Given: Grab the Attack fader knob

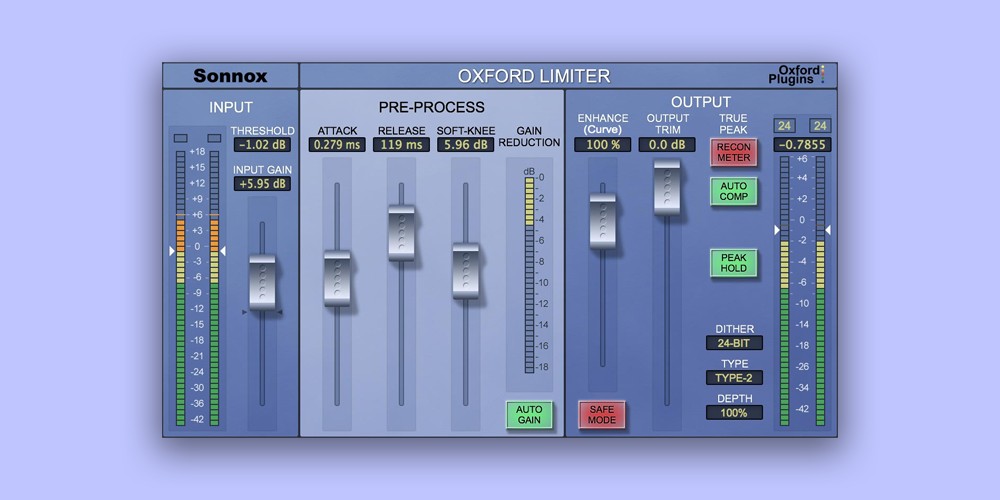Looking at the screenshot, I should [337, 277].
